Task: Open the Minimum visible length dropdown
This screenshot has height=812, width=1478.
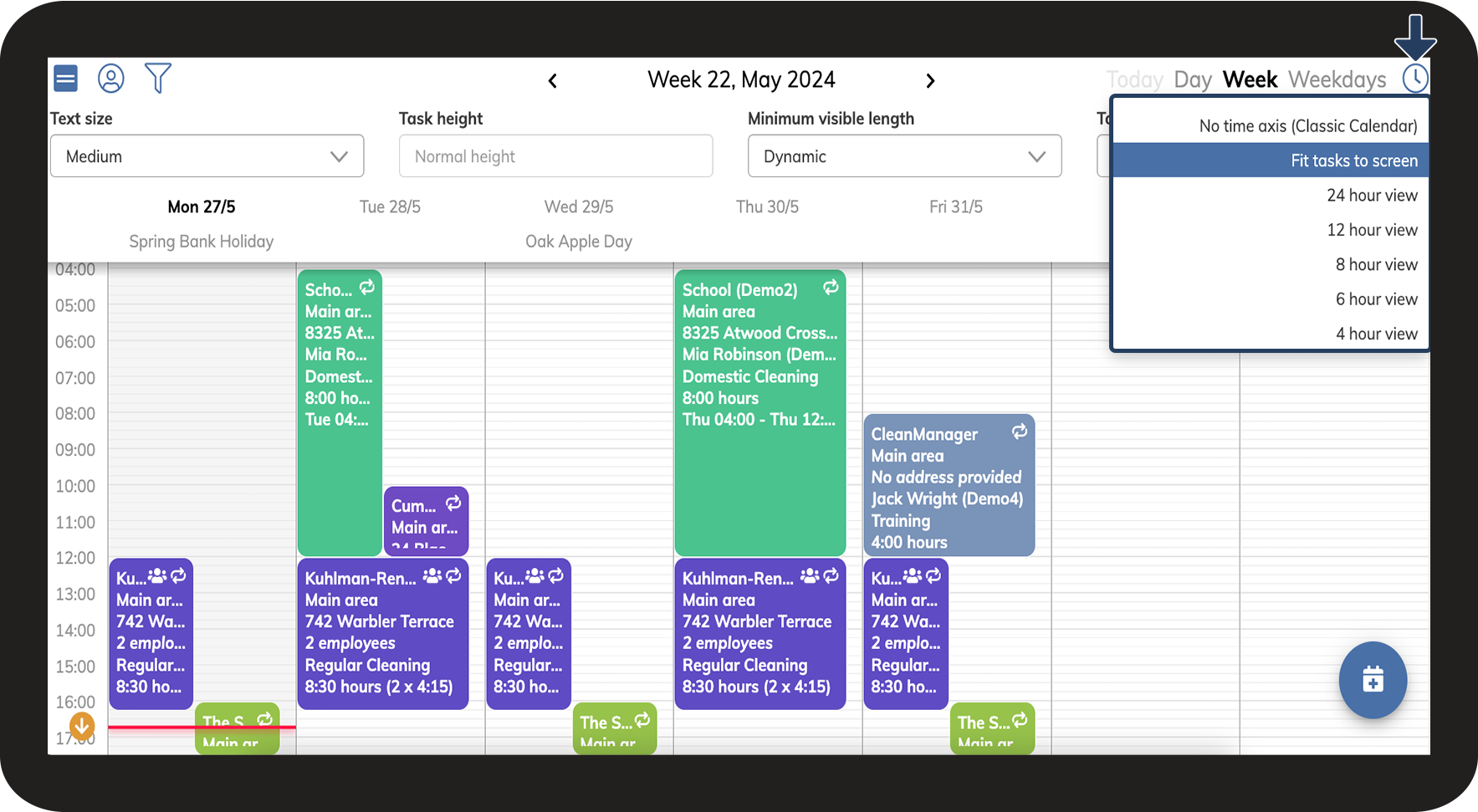Action: (904, 156)
